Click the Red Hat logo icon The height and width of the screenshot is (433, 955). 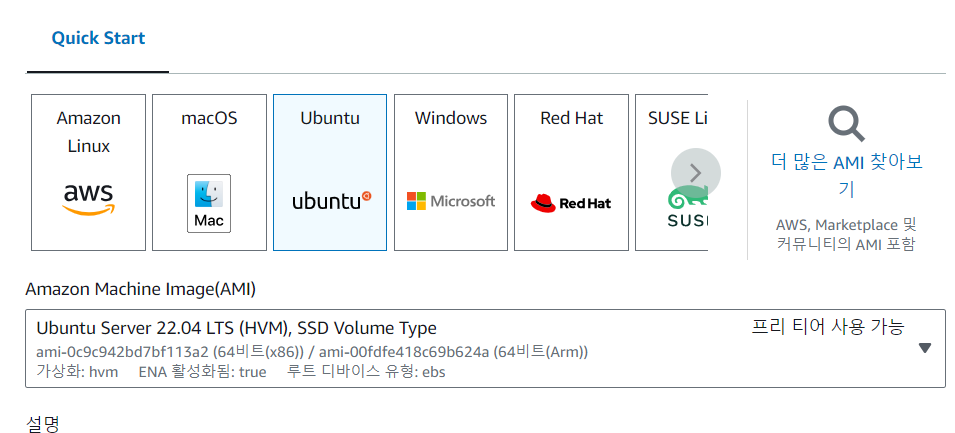(x=571, y=203)
